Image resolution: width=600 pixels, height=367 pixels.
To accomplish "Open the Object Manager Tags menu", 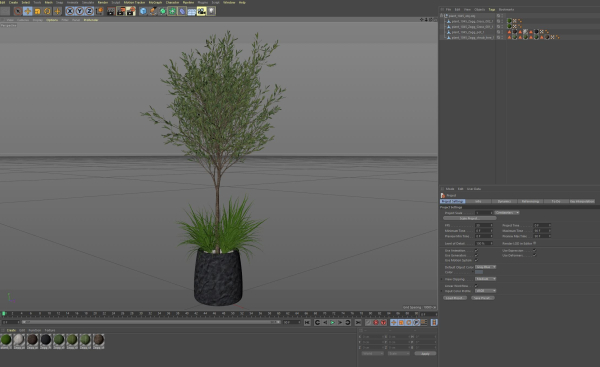I will 492,10.
